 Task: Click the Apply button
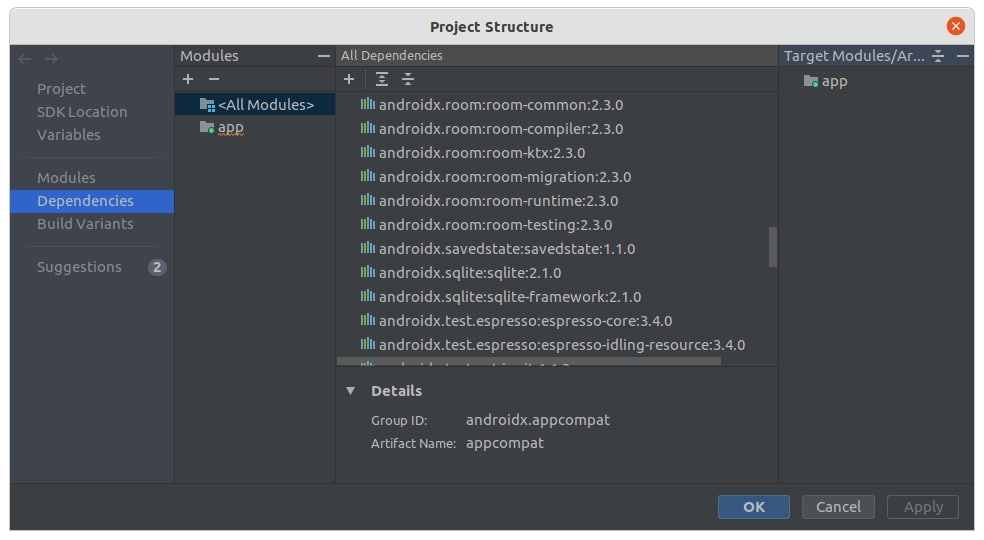tap(923, 507)
